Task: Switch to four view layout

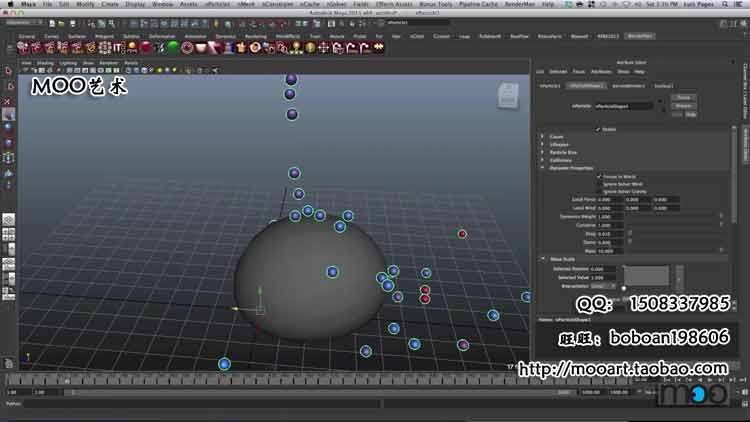Action: 8,234
